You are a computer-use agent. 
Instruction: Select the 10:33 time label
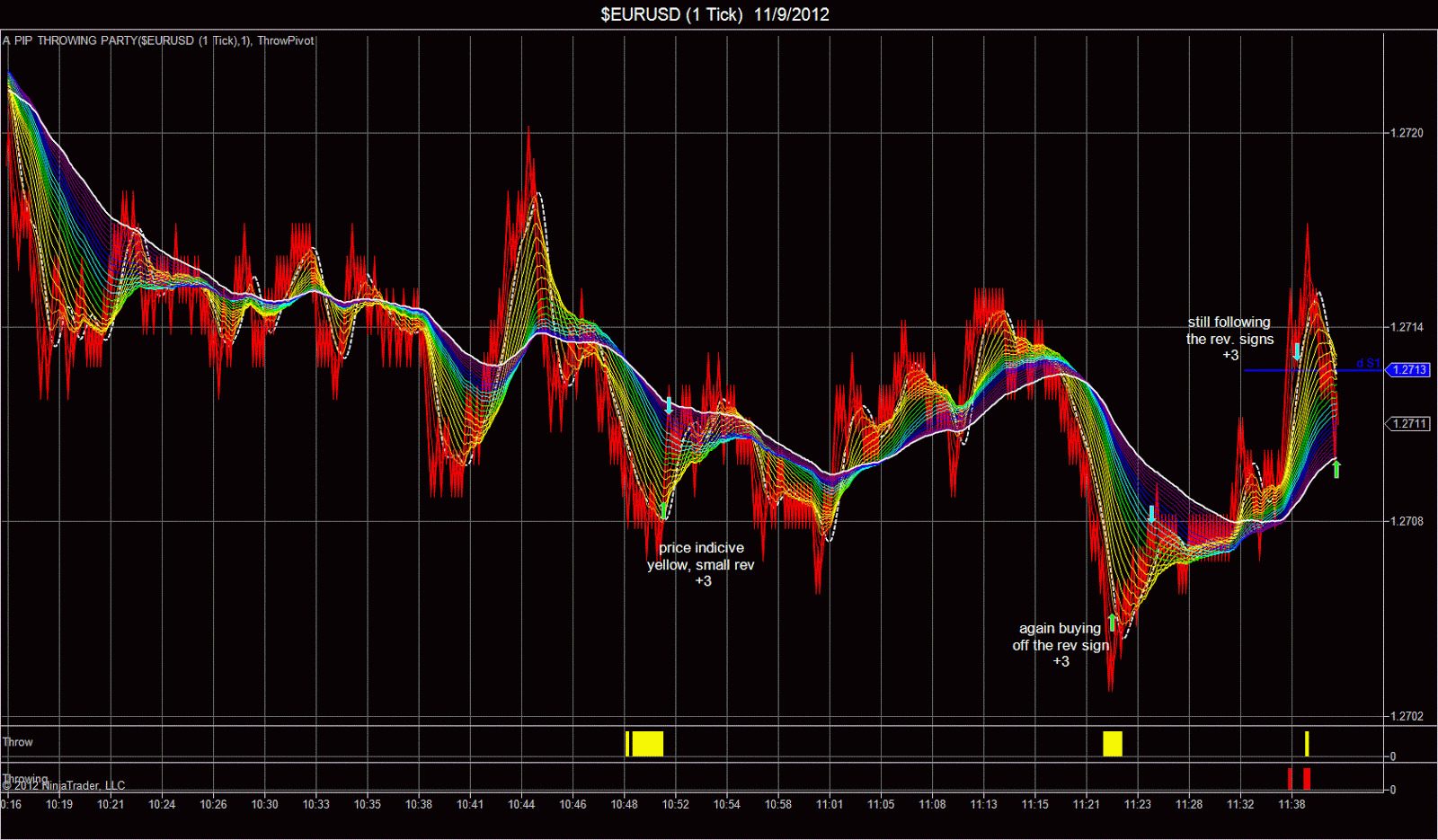[x=315, y=804]
